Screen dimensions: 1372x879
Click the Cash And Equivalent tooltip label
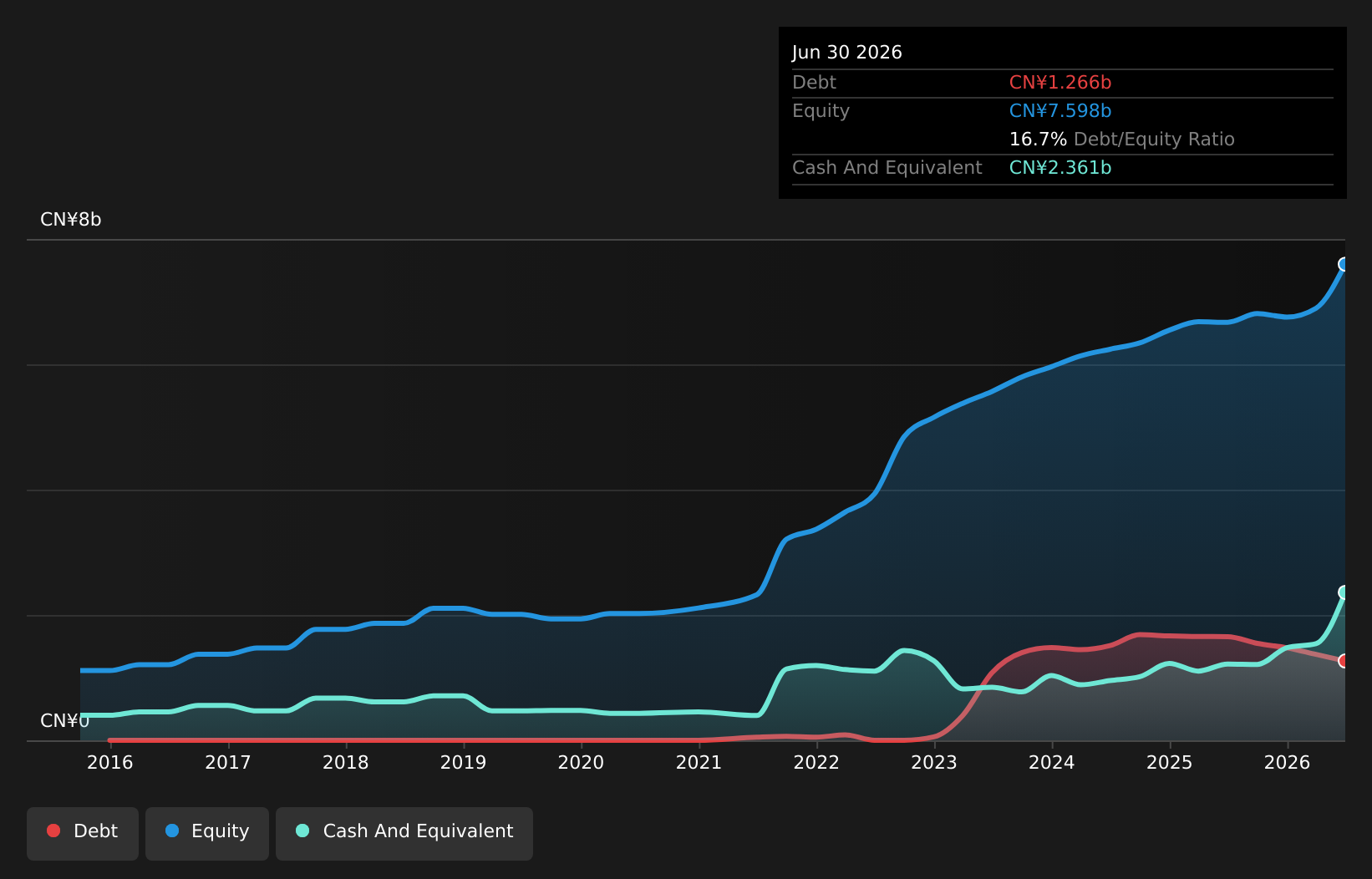(887, 168)
